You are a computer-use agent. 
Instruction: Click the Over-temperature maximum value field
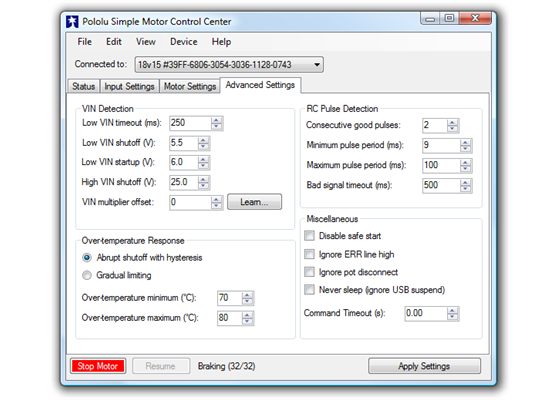coord(230,318)
